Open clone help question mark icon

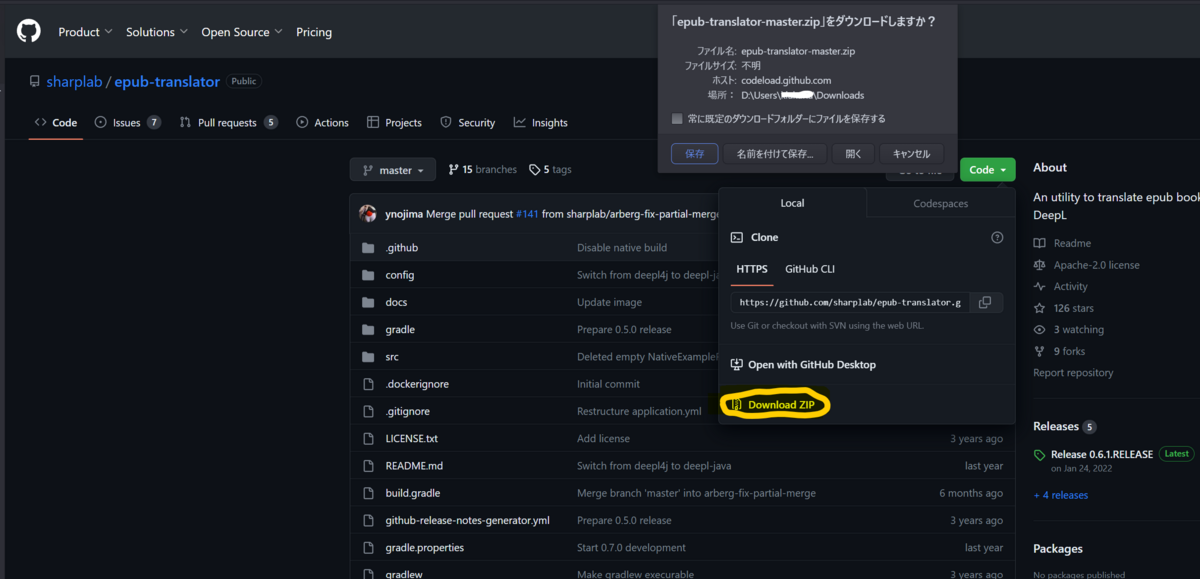click(x=996, y=238)
